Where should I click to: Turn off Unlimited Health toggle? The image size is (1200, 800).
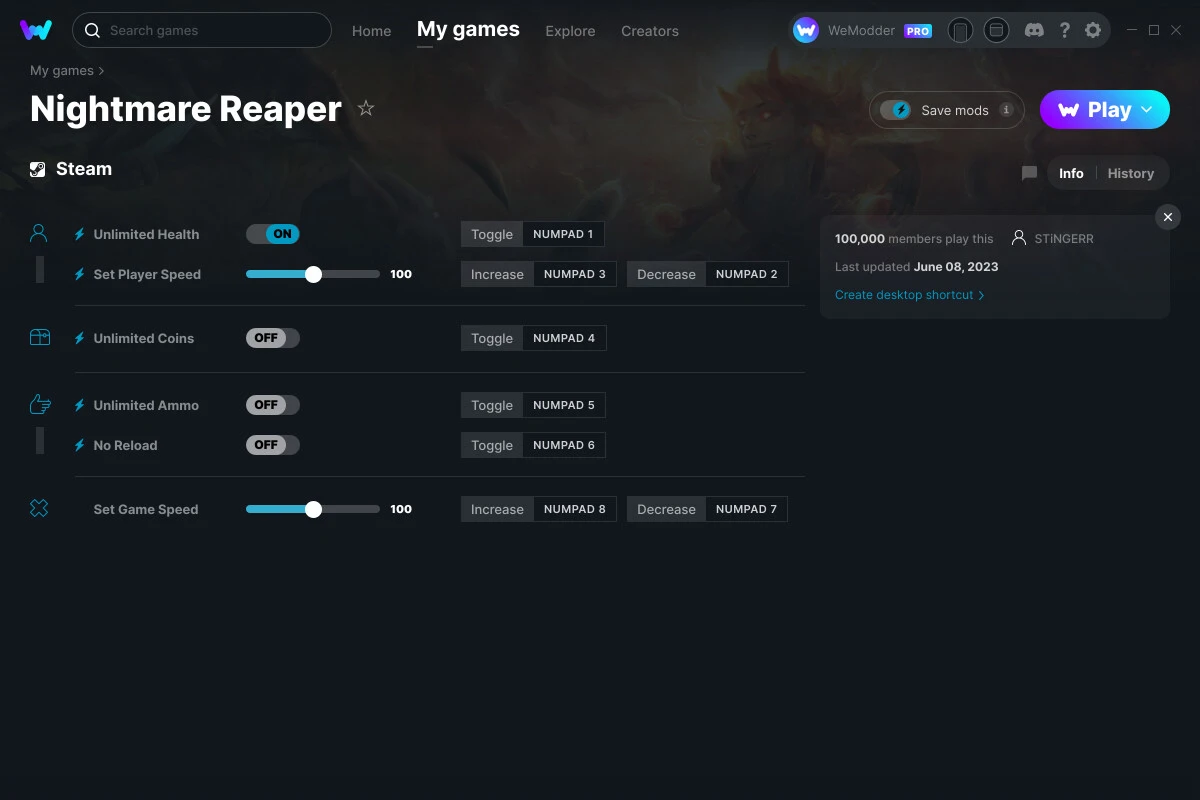(273, 234)
